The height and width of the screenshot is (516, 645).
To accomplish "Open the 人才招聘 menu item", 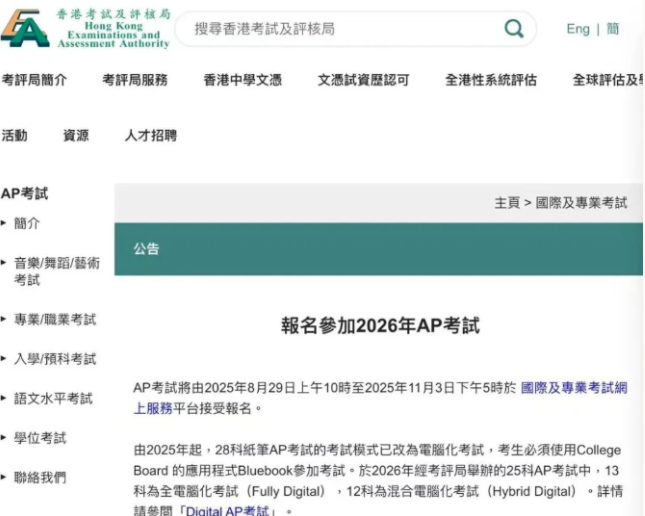I will tap(150, 135).
